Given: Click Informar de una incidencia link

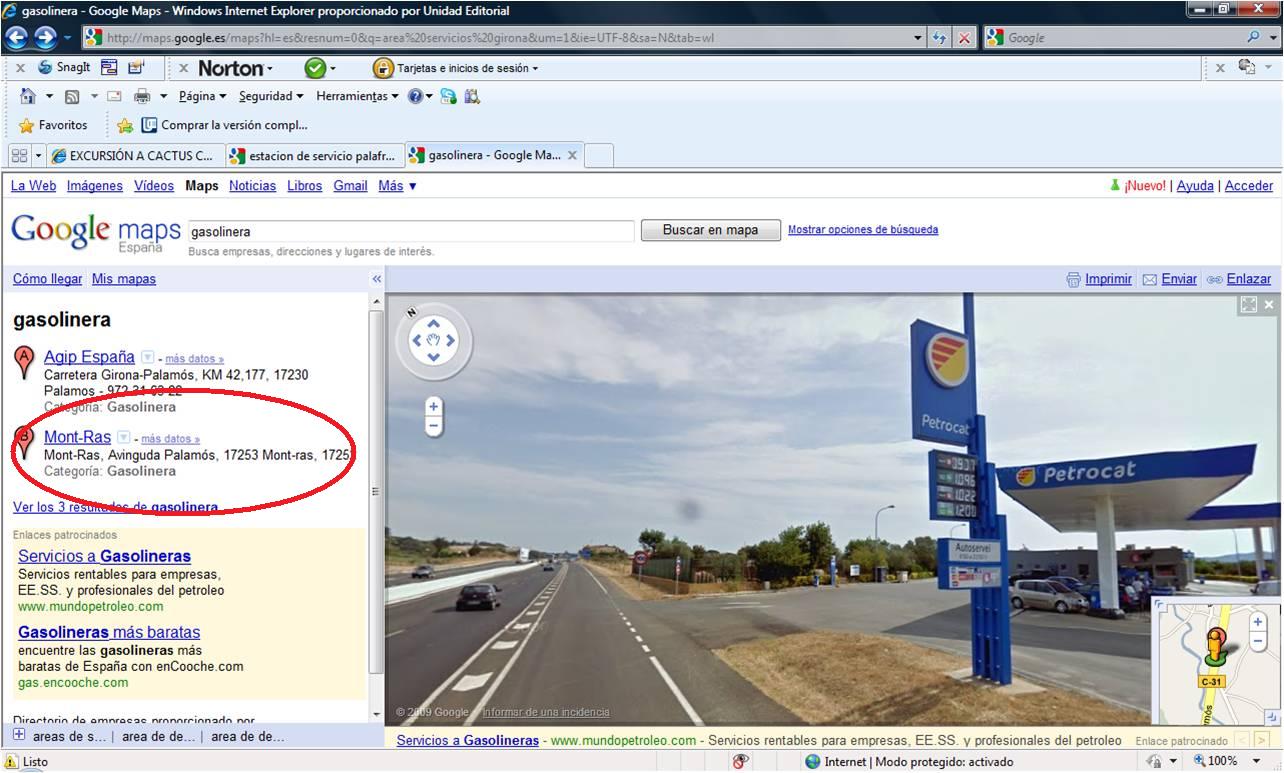Looking at the screenshot, I should (x=546, y=712).
